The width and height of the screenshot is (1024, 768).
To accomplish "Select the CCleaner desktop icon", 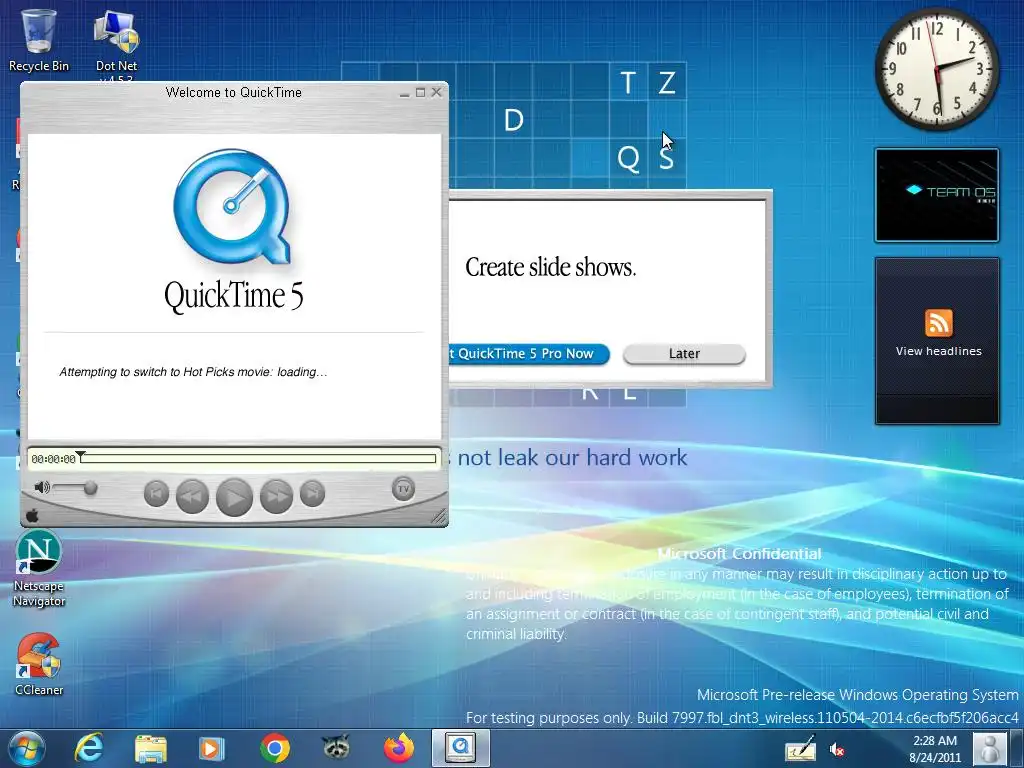I will click(39, 664).
